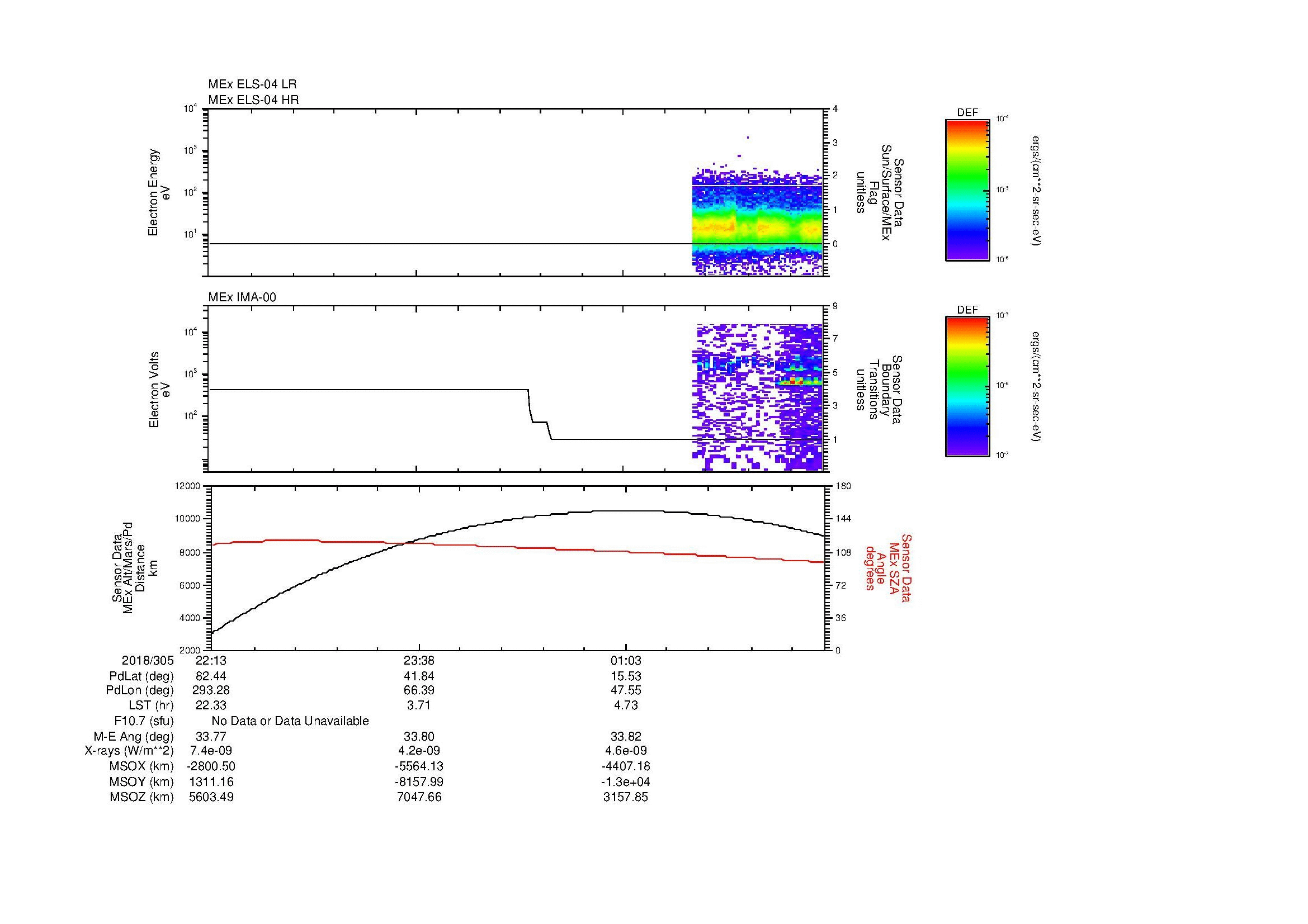Click the '10000' altitude axis tick label

click(x=188, y=519)
